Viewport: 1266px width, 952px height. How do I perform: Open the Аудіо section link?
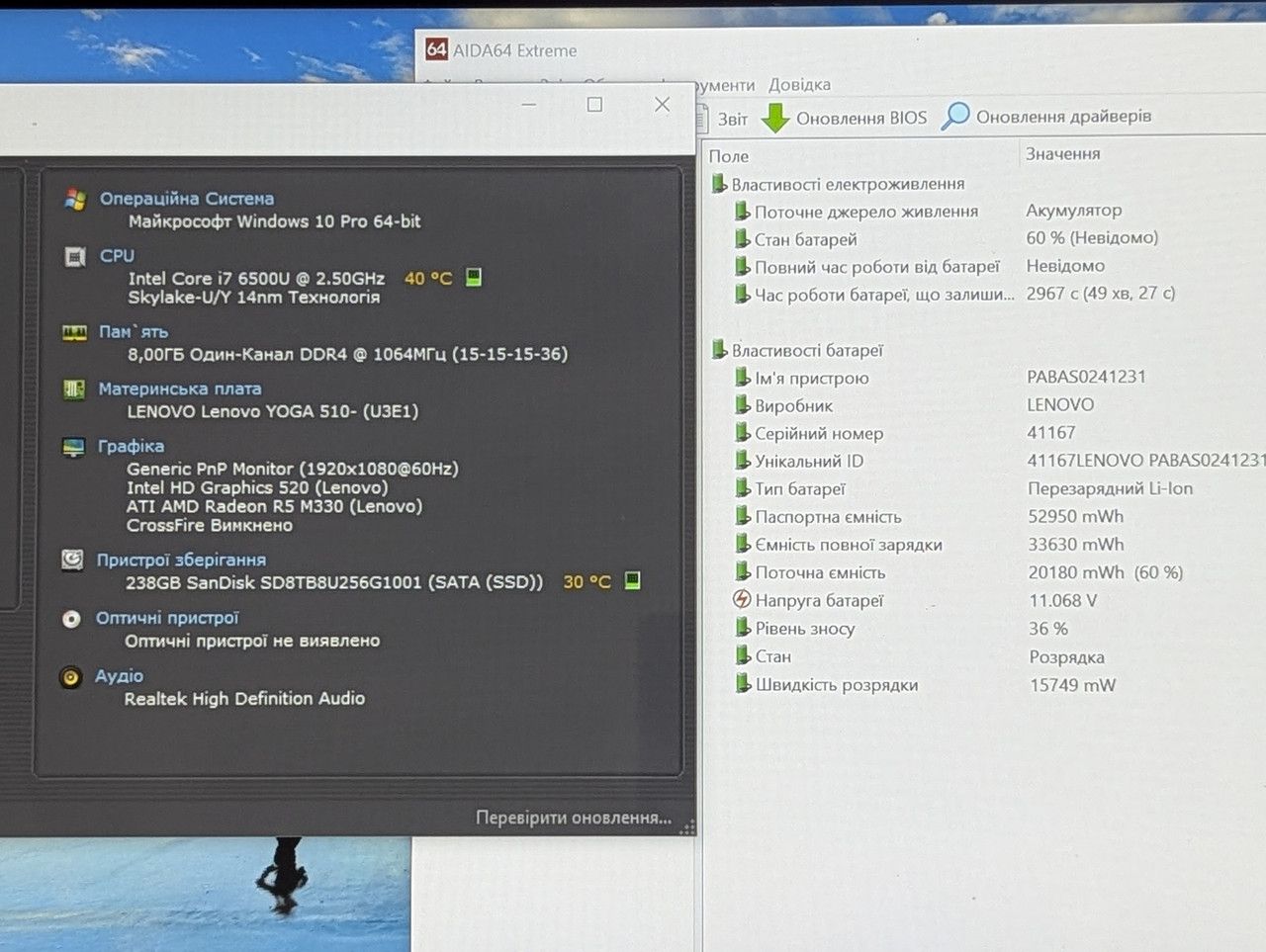(x=119, y=676)
